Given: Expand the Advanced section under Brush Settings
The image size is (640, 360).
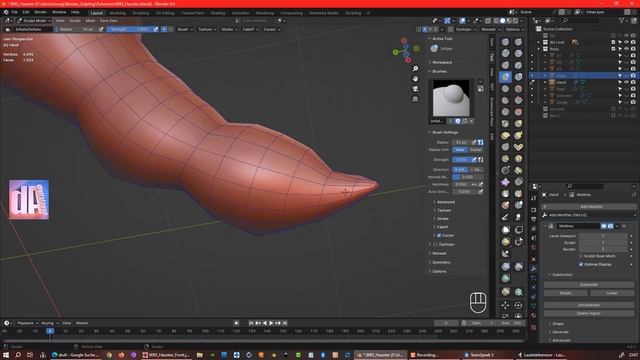Looking at the screenshot, I should click(x=445, y=202).
